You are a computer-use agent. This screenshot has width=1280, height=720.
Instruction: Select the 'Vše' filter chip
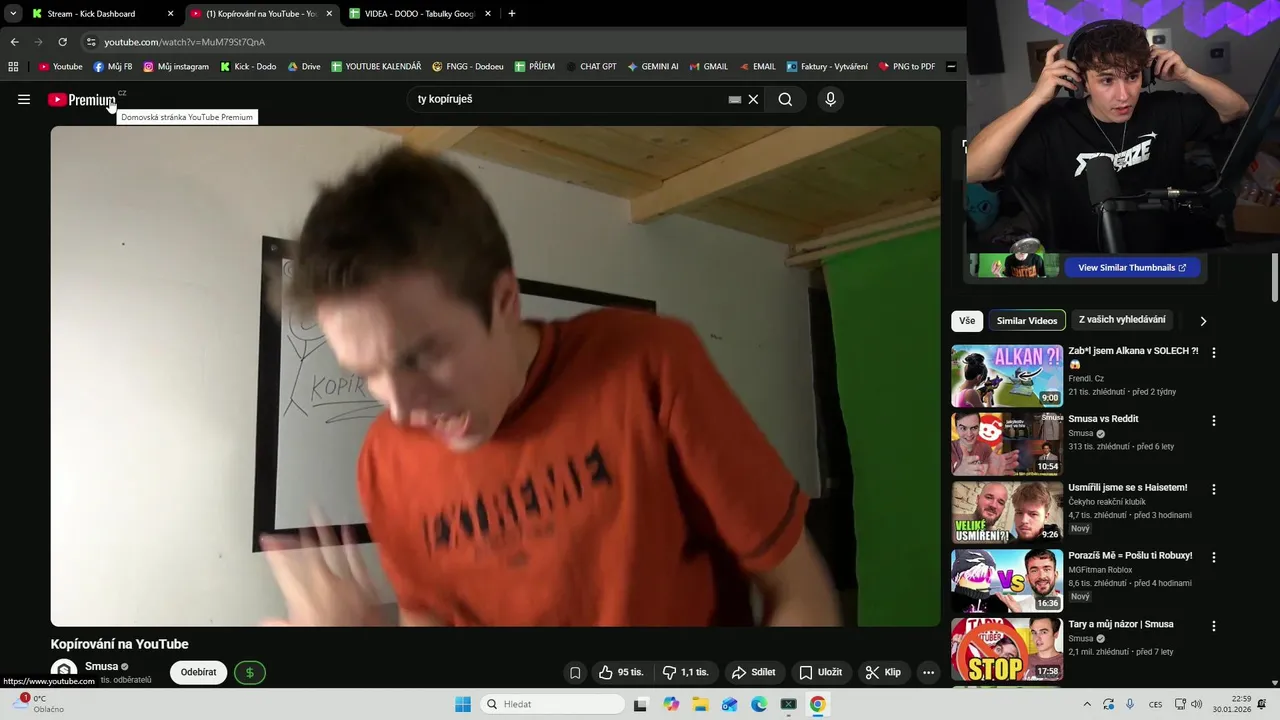967,321
